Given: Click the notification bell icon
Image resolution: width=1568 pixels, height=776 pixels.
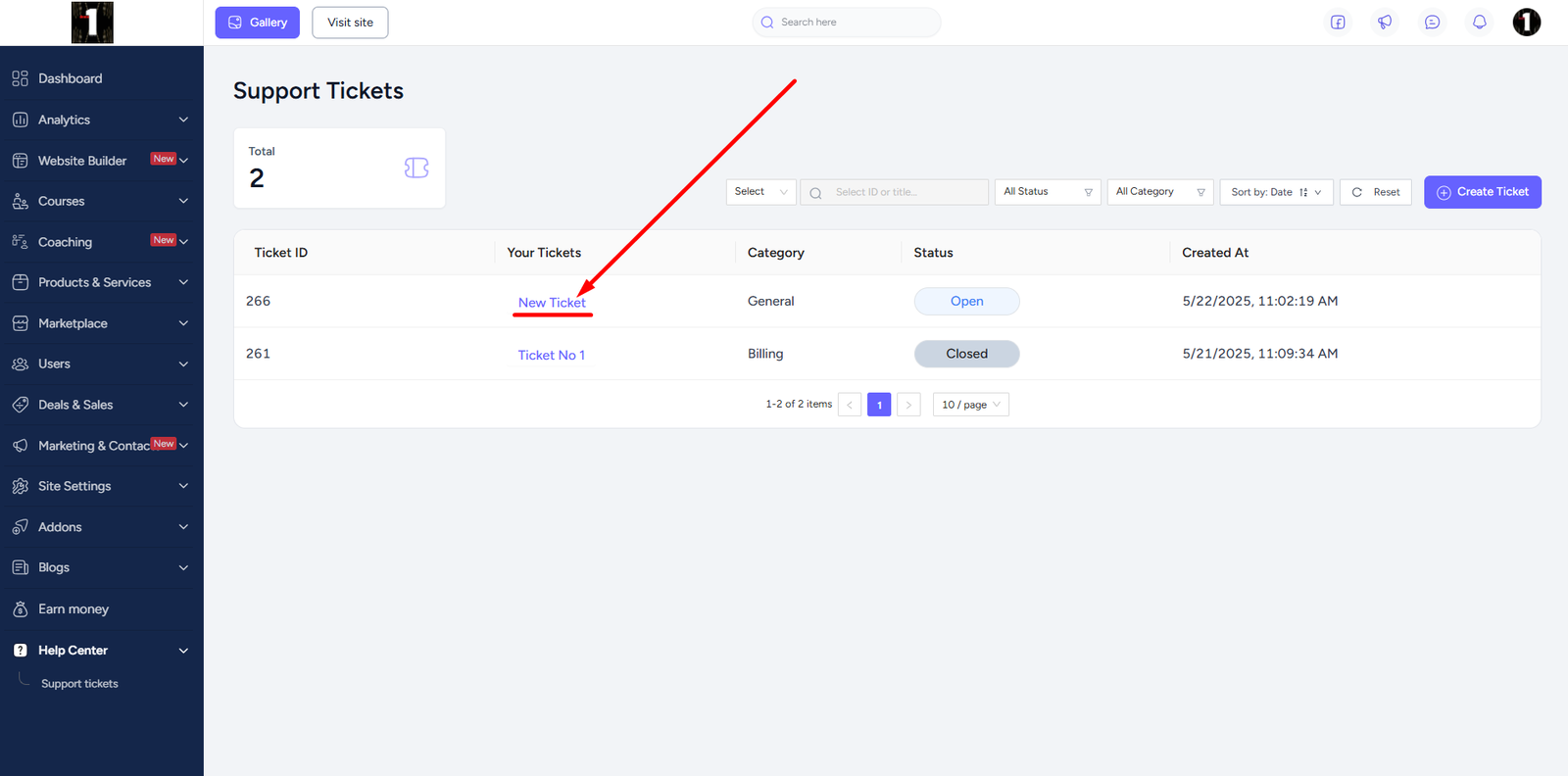Looking at the screenshot, I should click(1479, 23).
